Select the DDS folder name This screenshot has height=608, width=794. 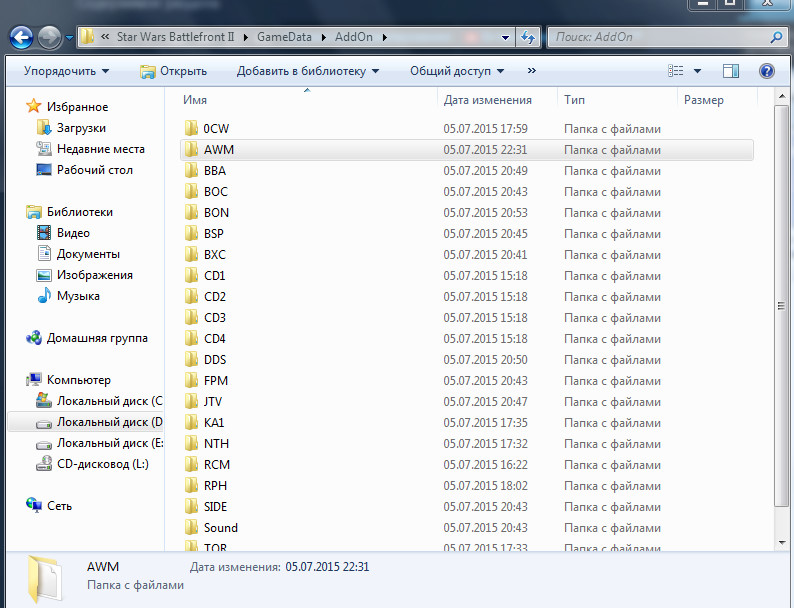point(215,359)
